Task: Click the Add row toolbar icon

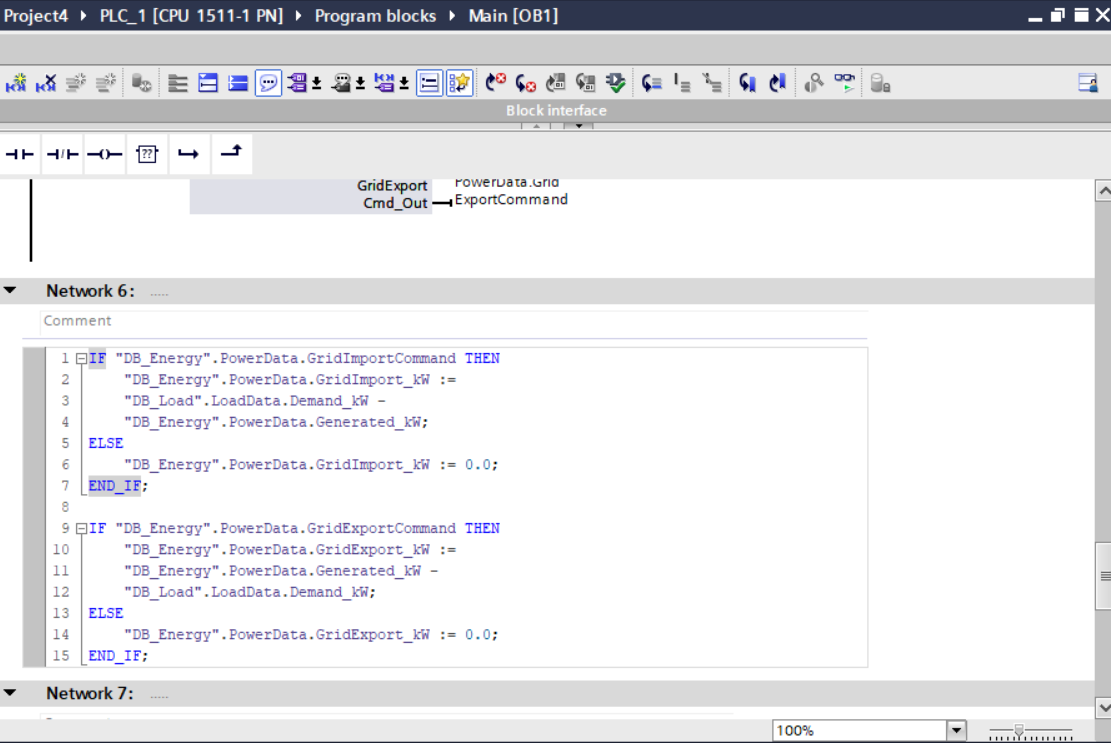Action: [106, 83]
